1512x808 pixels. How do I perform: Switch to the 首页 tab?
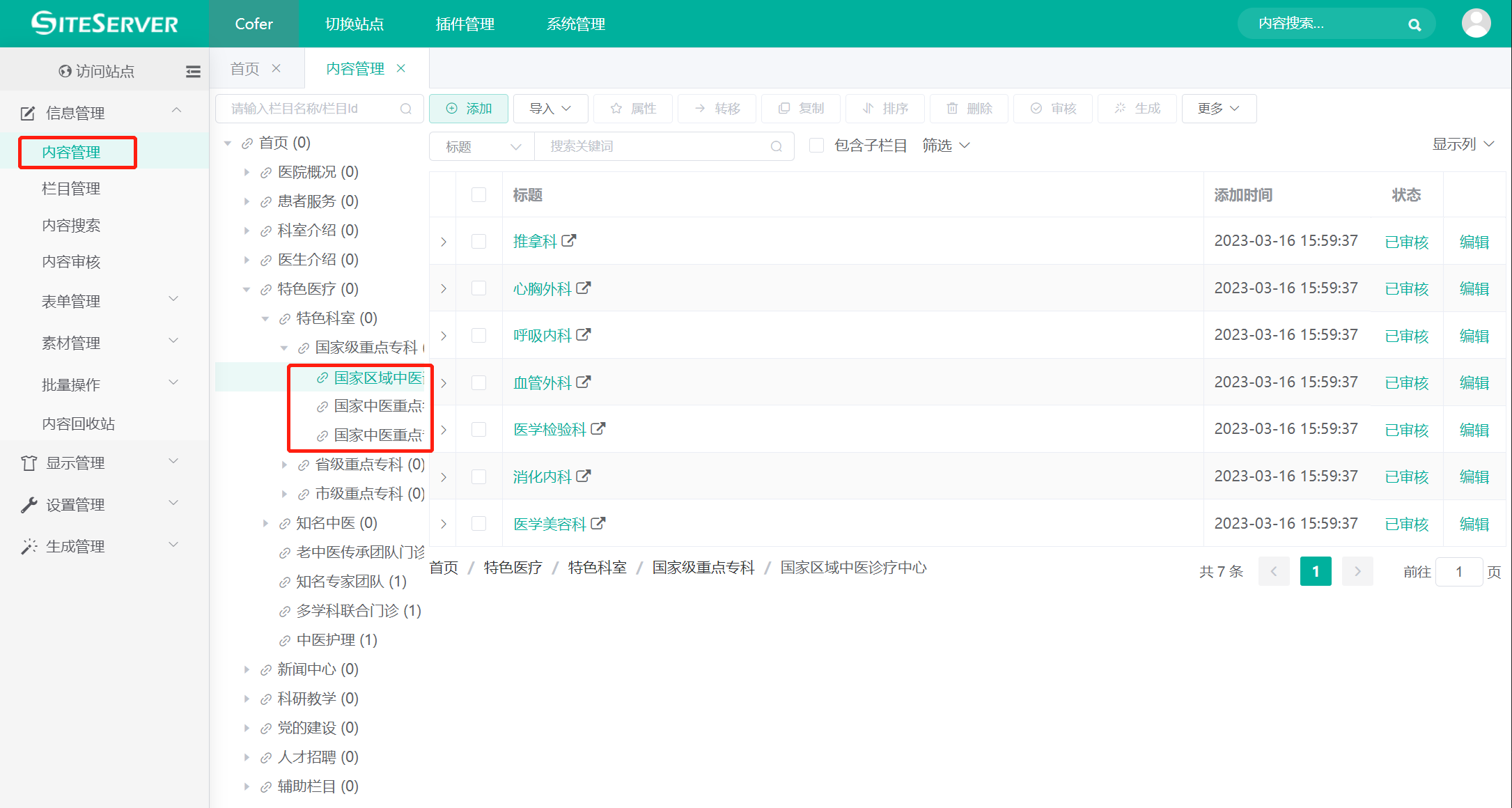(x=245, y=68)
